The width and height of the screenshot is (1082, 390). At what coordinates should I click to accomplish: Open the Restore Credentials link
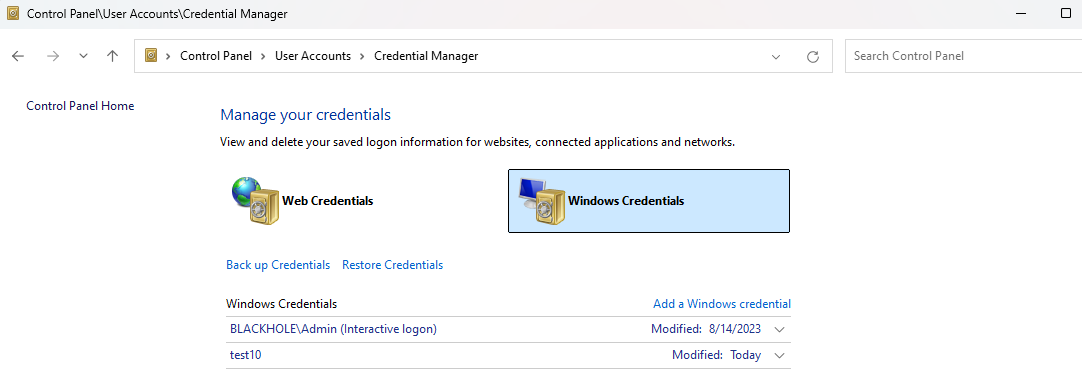coord(393,265)
